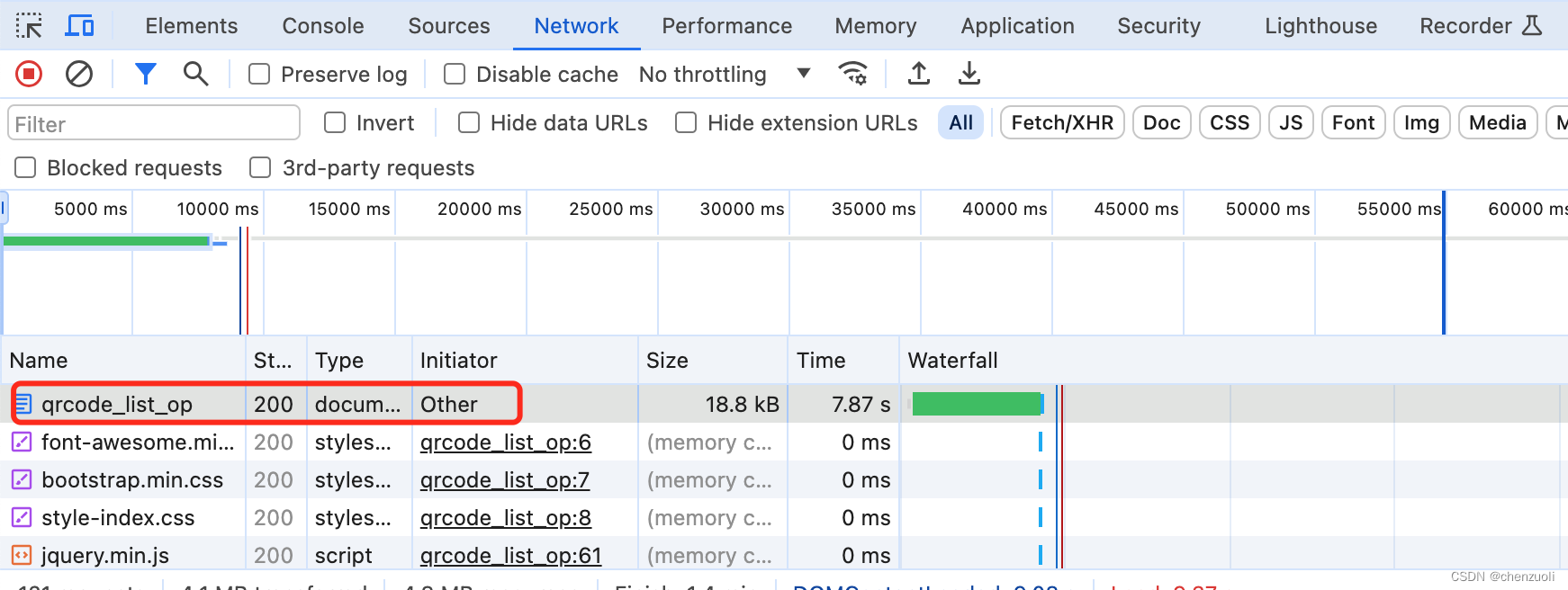Filter requests by Fetch/XHR
This screenshot has width=1568, height=590.
1062,122
